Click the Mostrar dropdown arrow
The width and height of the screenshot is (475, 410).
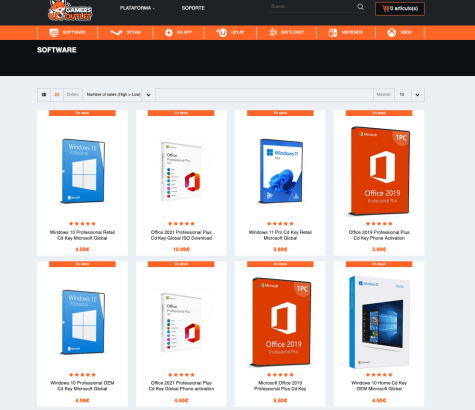click(418, 95)
